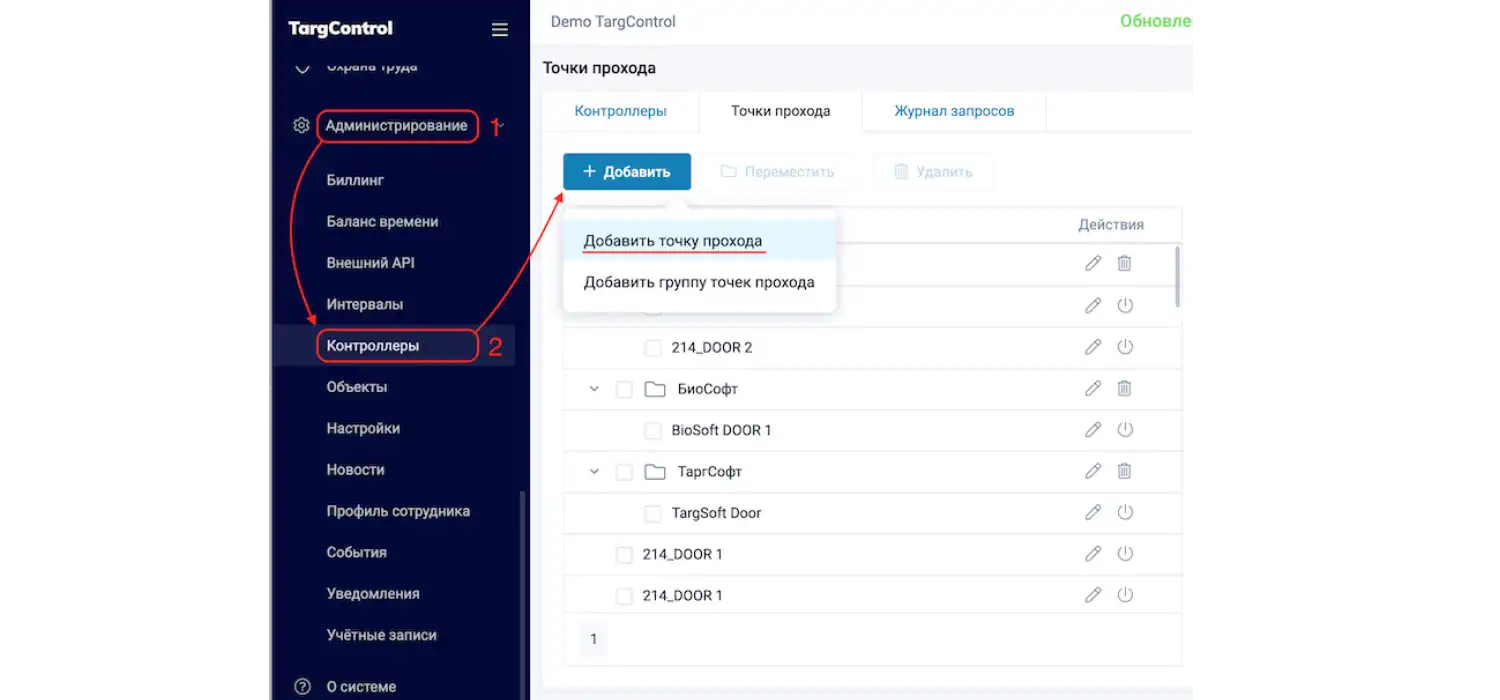The width and height of the screenshot is (1500, 700).
Task: Click the ТаргСофт group name
Action: pyautogui.click(x=710, y=471)
